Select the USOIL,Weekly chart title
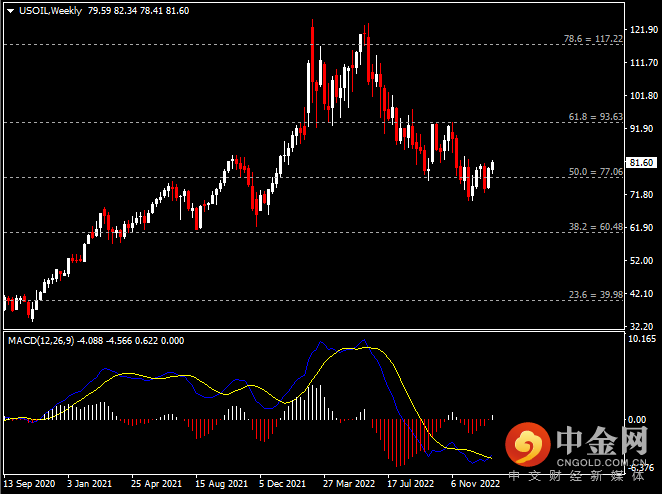Image resolution: width=662 pixels, height=494 pixels. pyautogui.click(x=51, y=11)
